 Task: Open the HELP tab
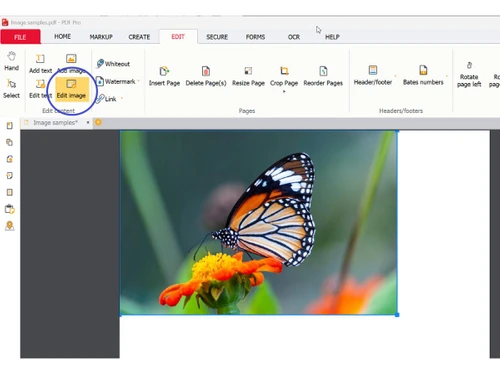click(332, 37)
